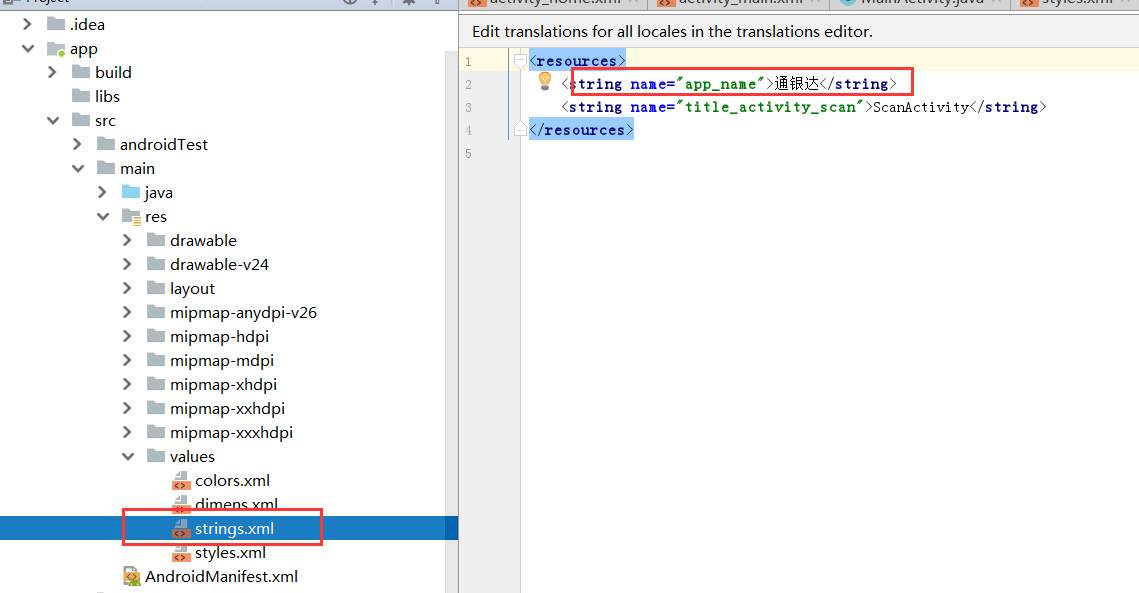Click the layout folder icon

click(x=156, y=288)
